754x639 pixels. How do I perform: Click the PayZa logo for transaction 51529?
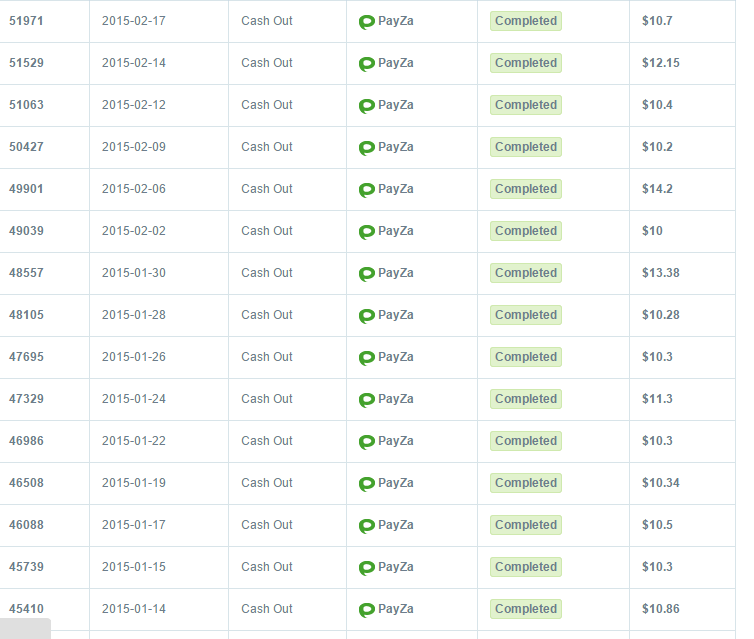coord(367,64)
